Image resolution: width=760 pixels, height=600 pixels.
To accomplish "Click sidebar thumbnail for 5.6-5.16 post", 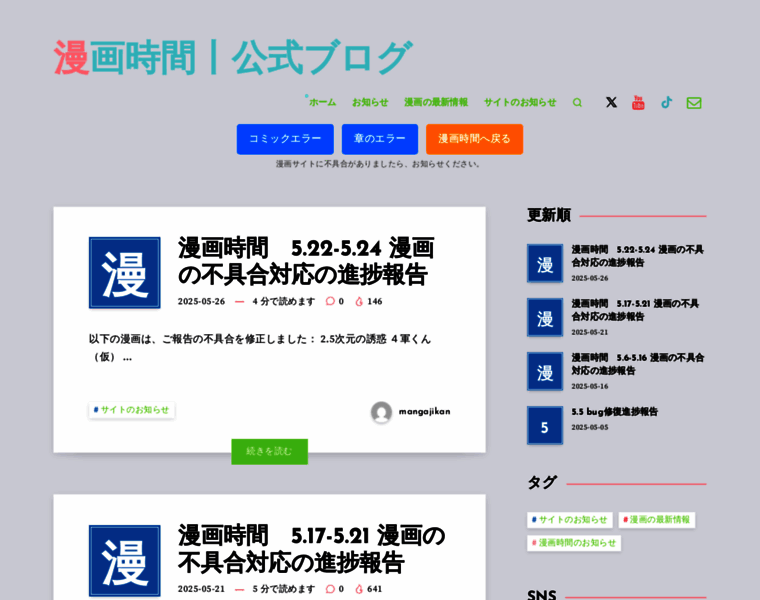I will click(545, 371).
